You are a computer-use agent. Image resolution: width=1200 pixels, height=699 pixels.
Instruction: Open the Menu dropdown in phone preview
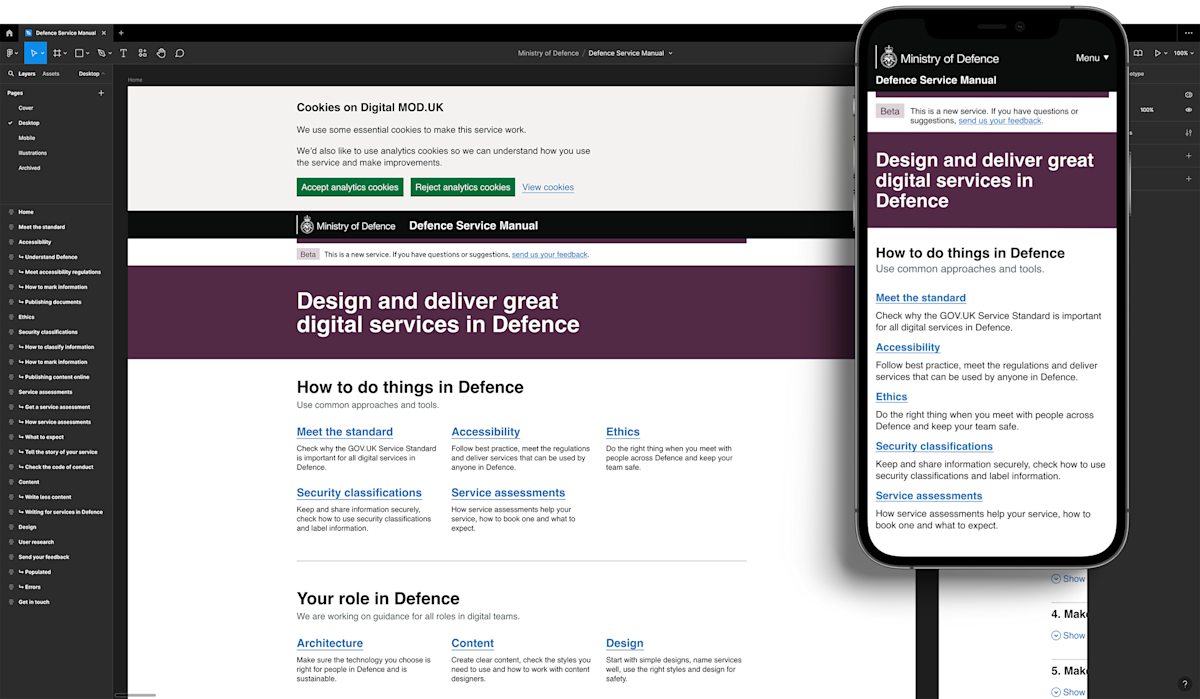point(1092,58)
